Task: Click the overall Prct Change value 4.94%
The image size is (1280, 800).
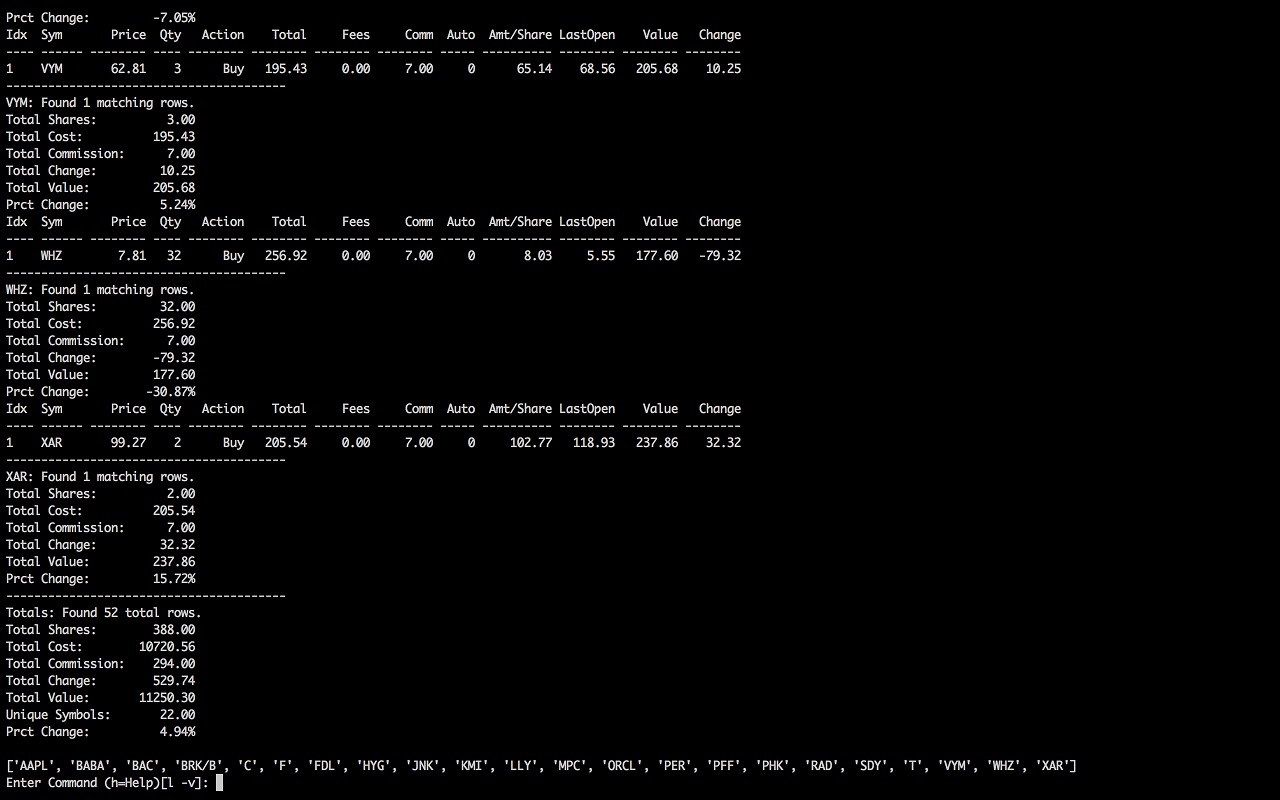Action: (x=178, y=732)
